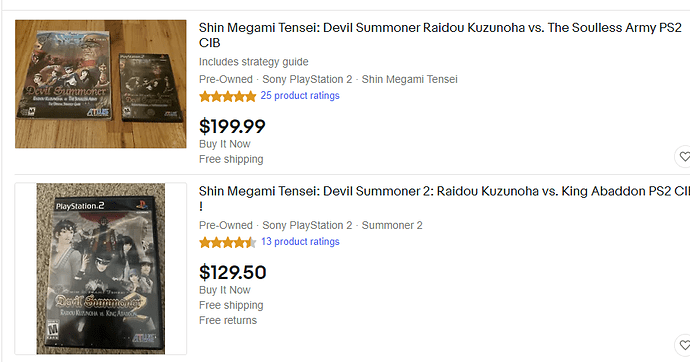The width and height of the screenshot is (690, 362).
Task: Click the five-star rating of first listing
Action: click(x=228, y=96)
